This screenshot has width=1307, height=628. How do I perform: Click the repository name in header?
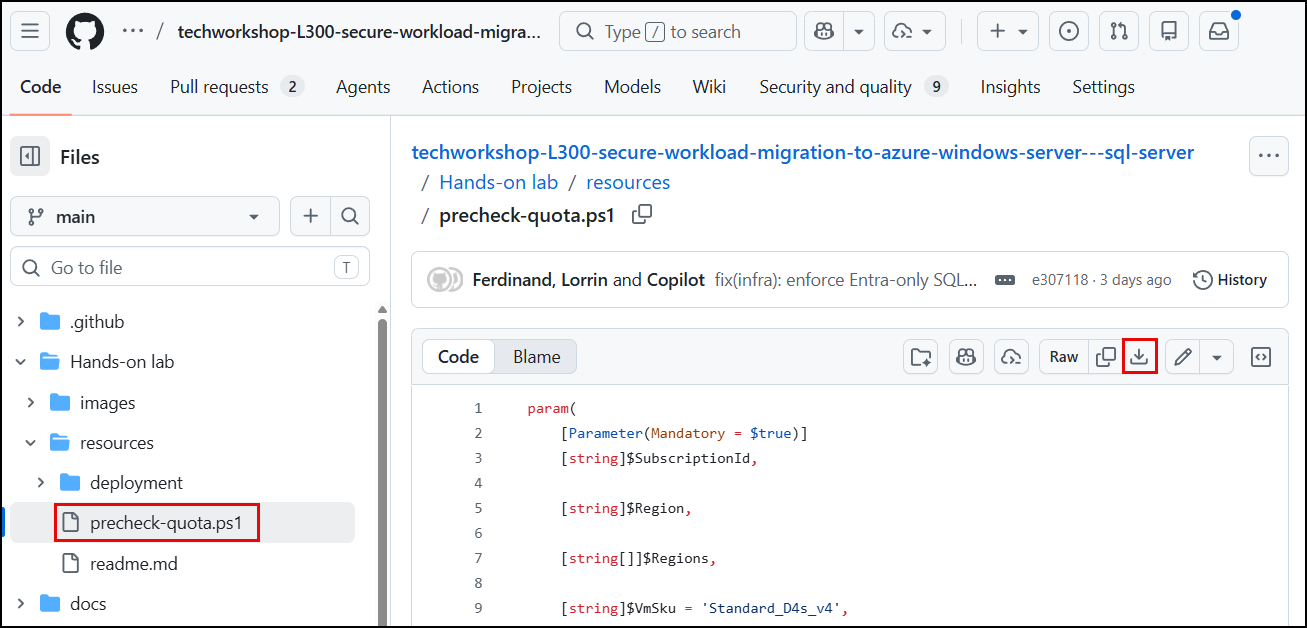(x=359, y=31)
